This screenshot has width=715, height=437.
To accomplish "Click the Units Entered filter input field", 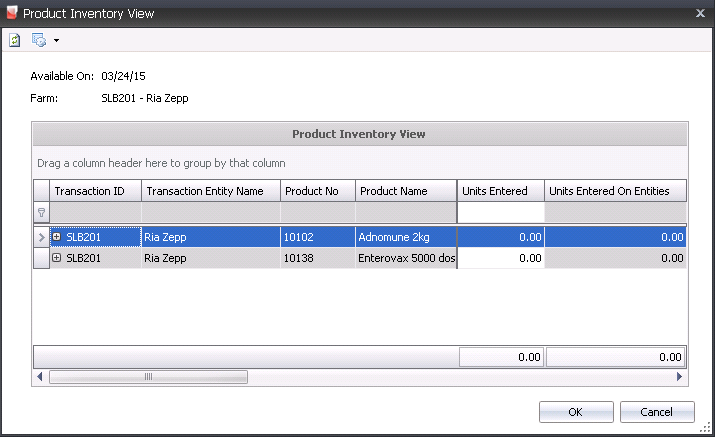I will 500,212.
